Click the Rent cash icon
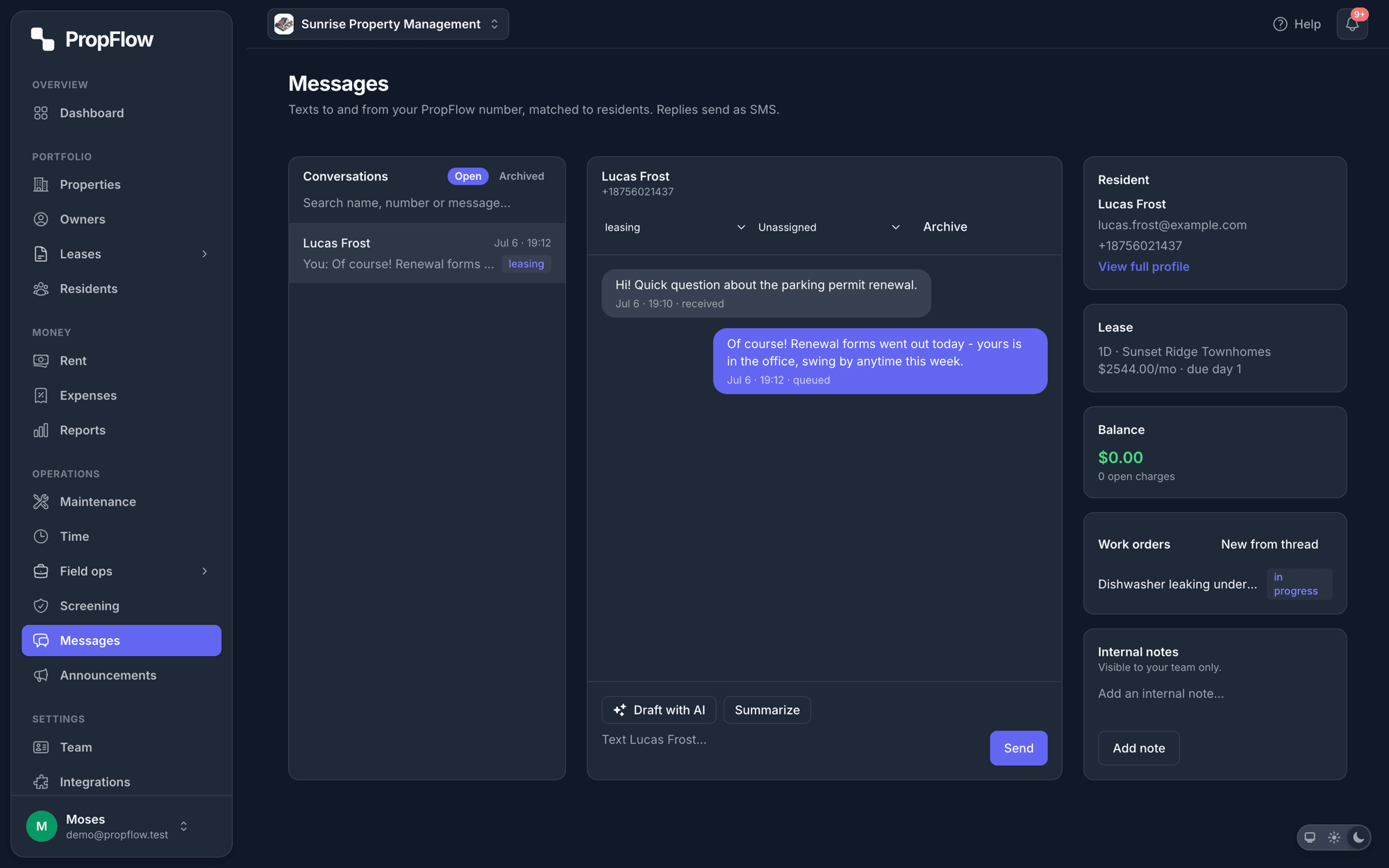The width and height of the screenshot is (1389, 868). (41, 360)
